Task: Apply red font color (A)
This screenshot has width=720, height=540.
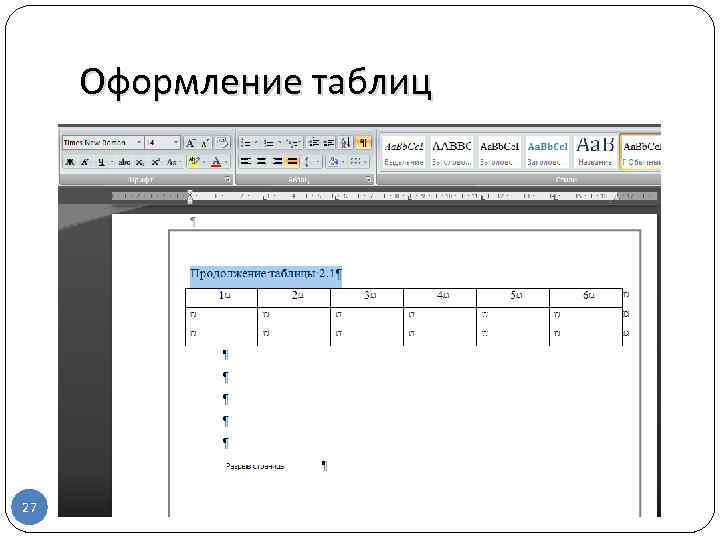Action: pos(216,162)
